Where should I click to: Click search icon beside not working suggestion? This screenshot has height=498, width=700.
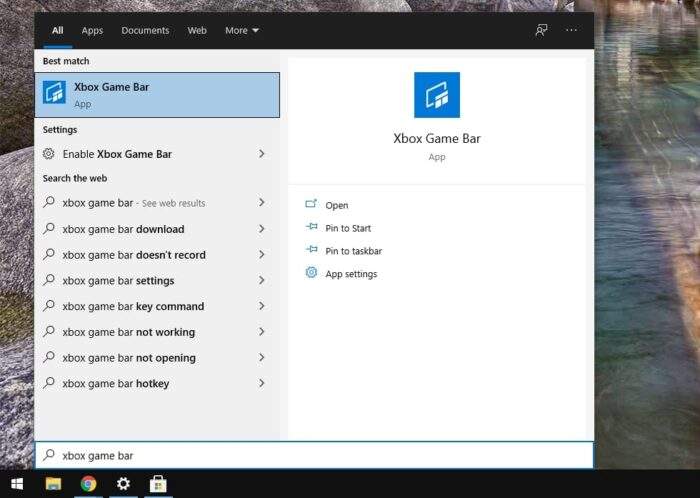click(x=49, y=331)
